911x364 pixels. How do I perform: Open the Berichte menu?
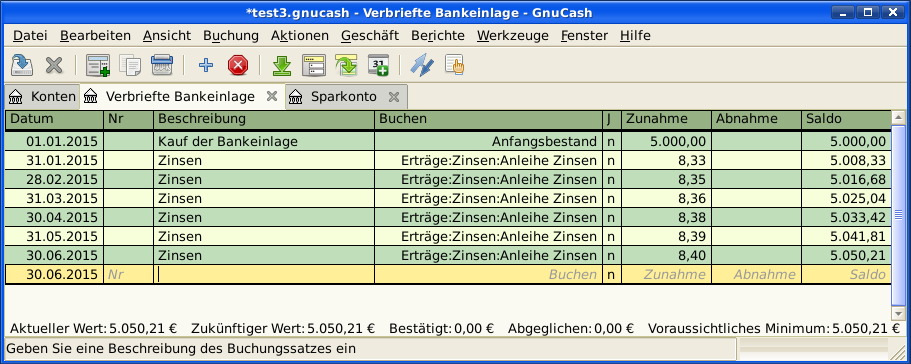(438, 35)
